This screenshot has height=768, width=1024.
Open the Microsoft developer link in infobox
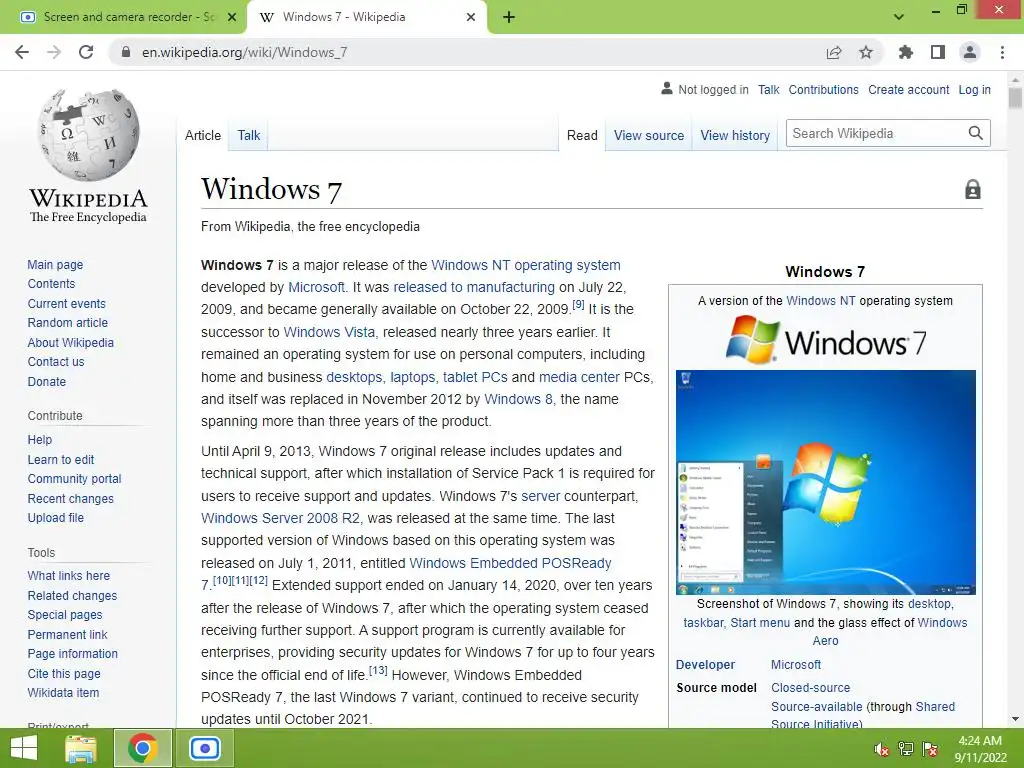point(795,664)
